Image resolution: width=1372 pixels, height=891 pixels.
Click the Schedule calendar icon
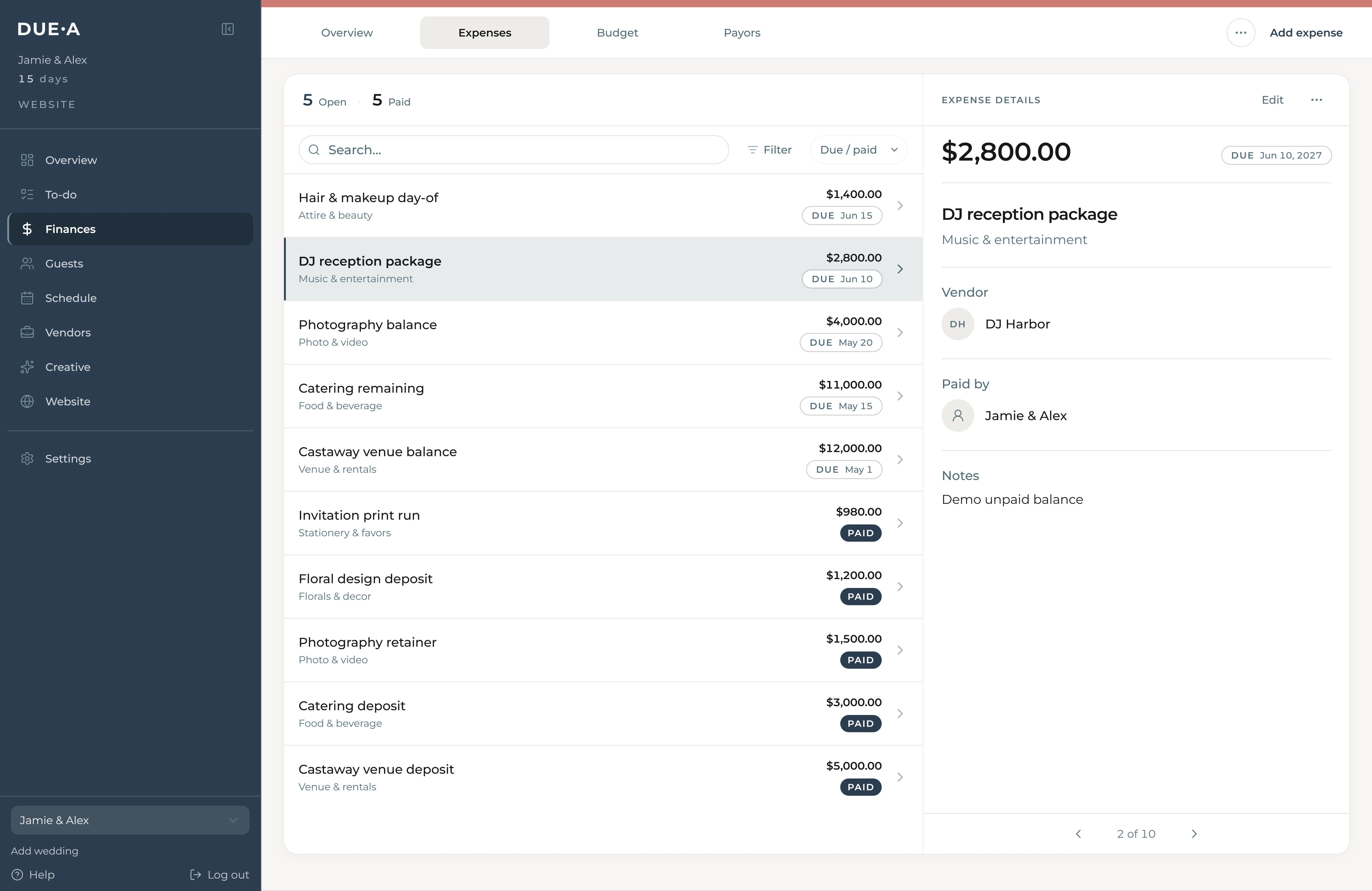(x=27, y=298)
